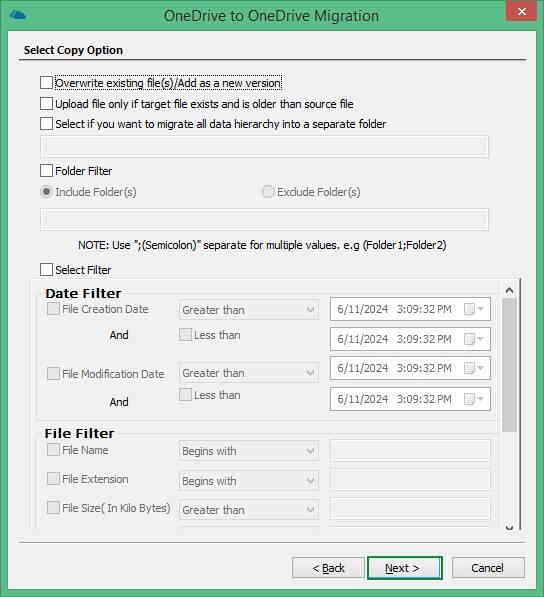
Task: Check Upload file only if target file is older
Action: click(x=46, y=104)
